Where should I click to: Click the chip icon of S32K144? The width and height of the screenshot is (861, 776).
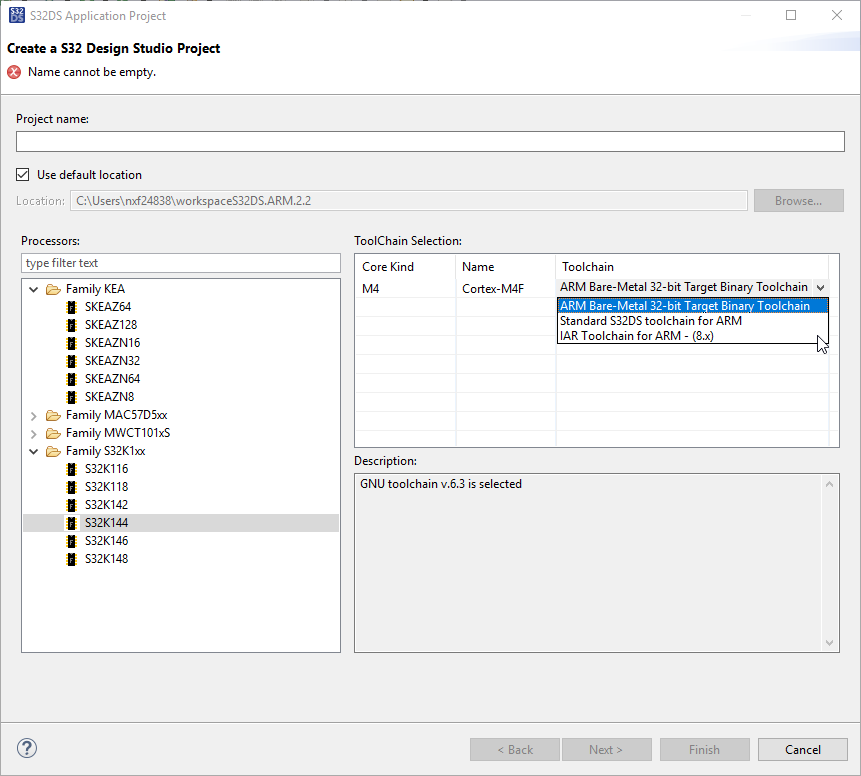point(71,523)
